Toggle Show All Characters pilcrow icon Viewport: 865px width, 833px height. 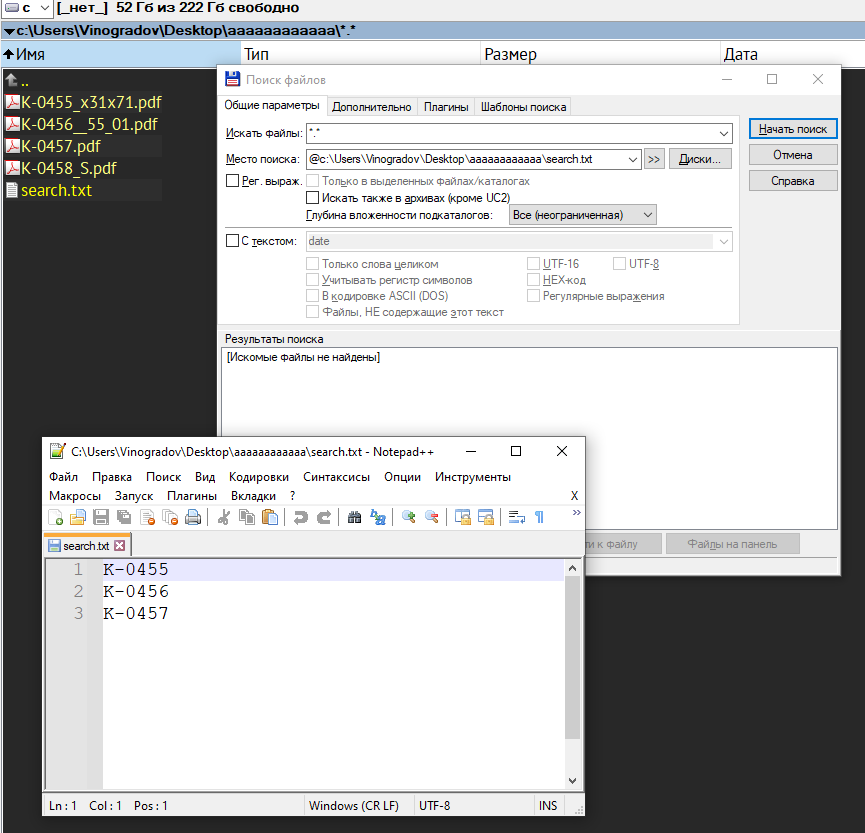click(539, 517)
